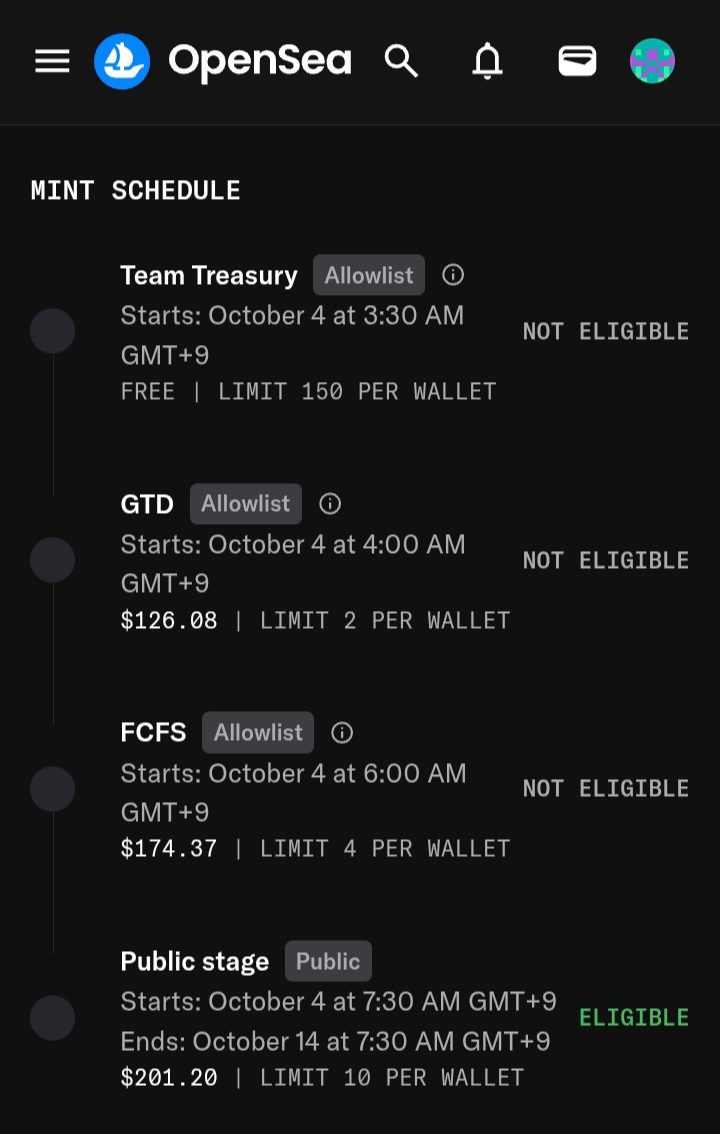Click the OpenSea wordmark

tap(260, 61)
